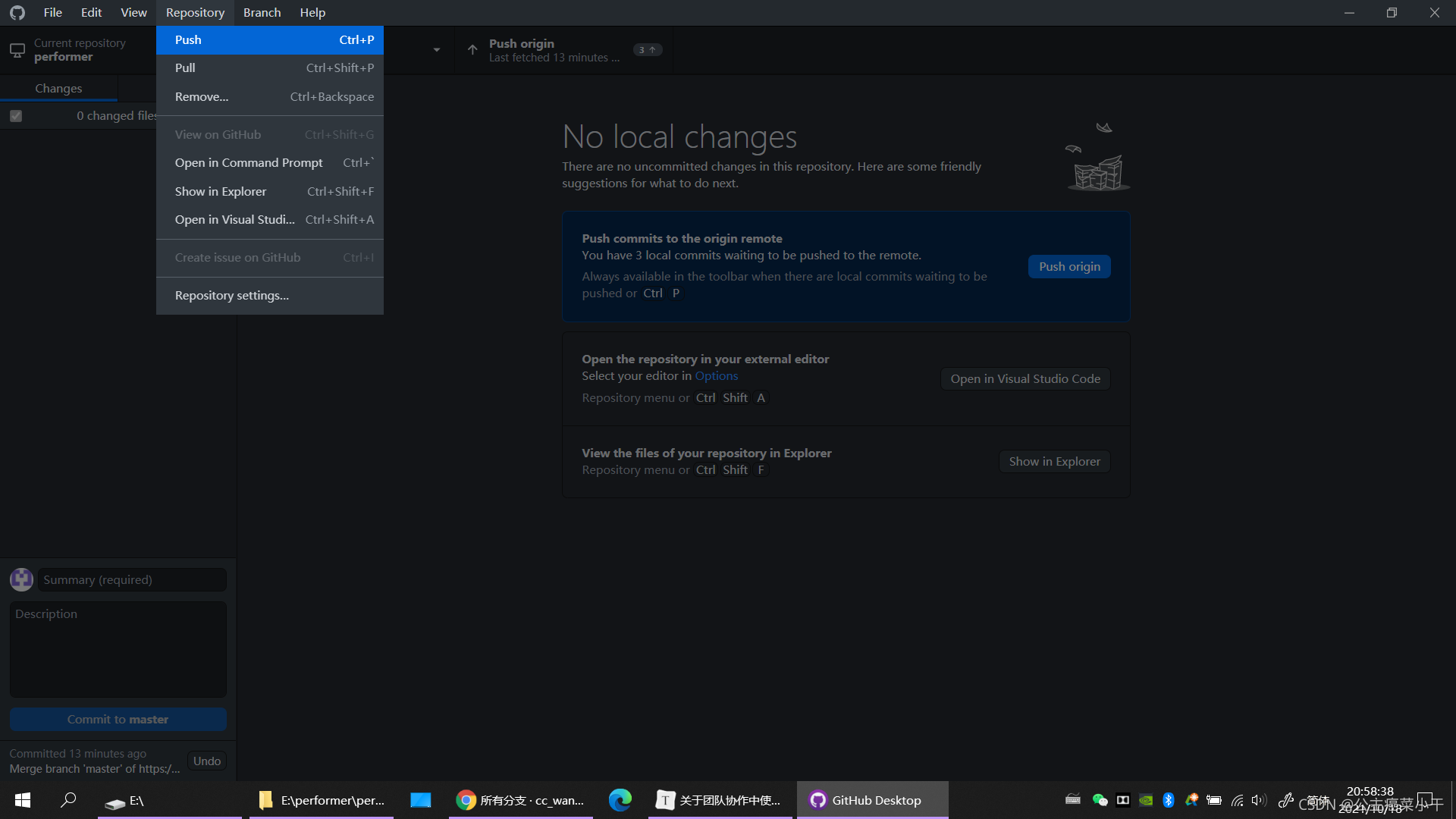Open Repository settings... menu entry

click(270, 296)
